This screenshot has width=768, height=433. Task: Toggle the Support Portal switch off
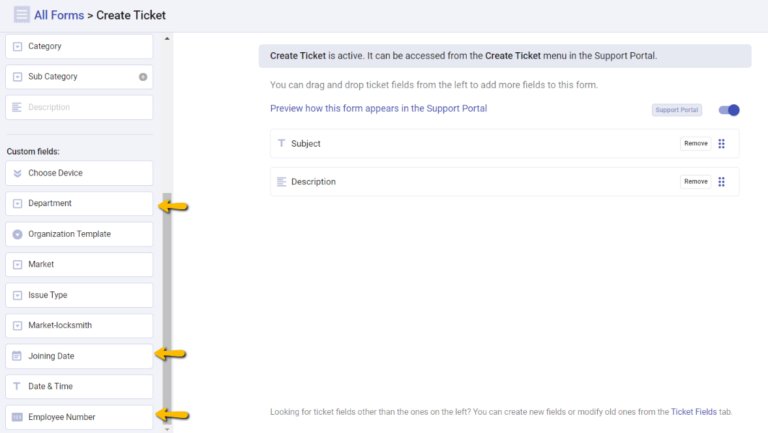pos(729,110)
